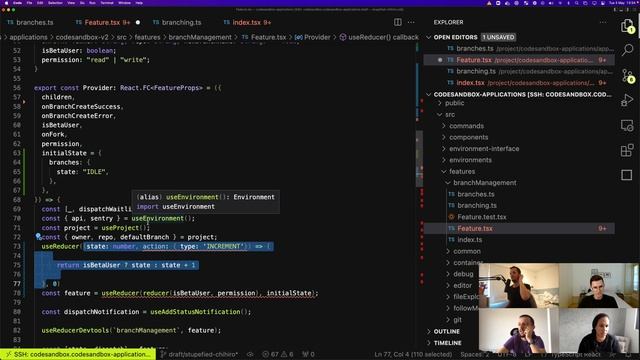Open the Explorer panel ellipsis menu
Image resolution: width=640 pixels, height=360 pixels.
603,22
